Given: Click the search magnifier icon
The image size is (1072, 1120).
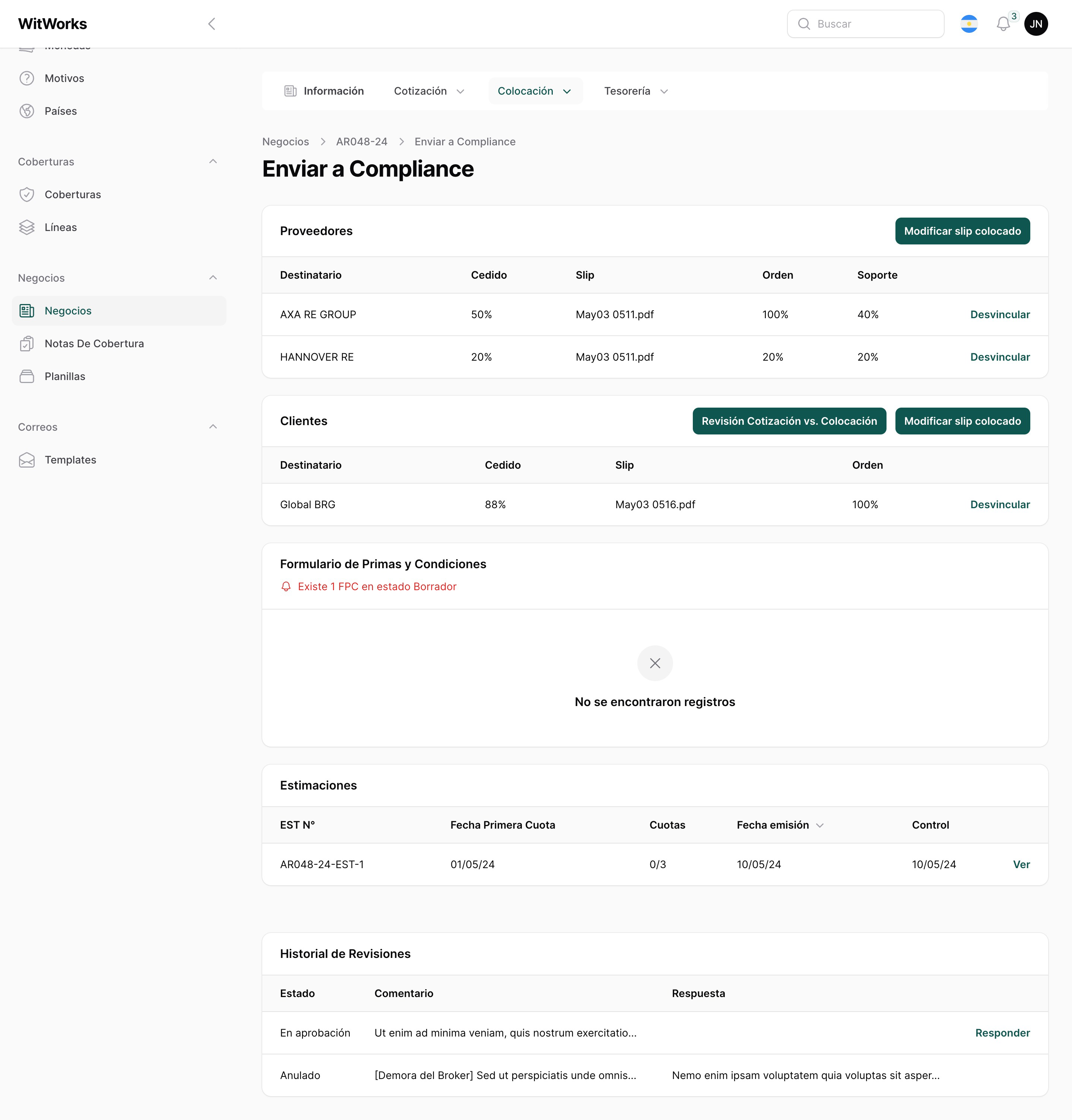Looking at the screenshot, I should coord(803,23).
